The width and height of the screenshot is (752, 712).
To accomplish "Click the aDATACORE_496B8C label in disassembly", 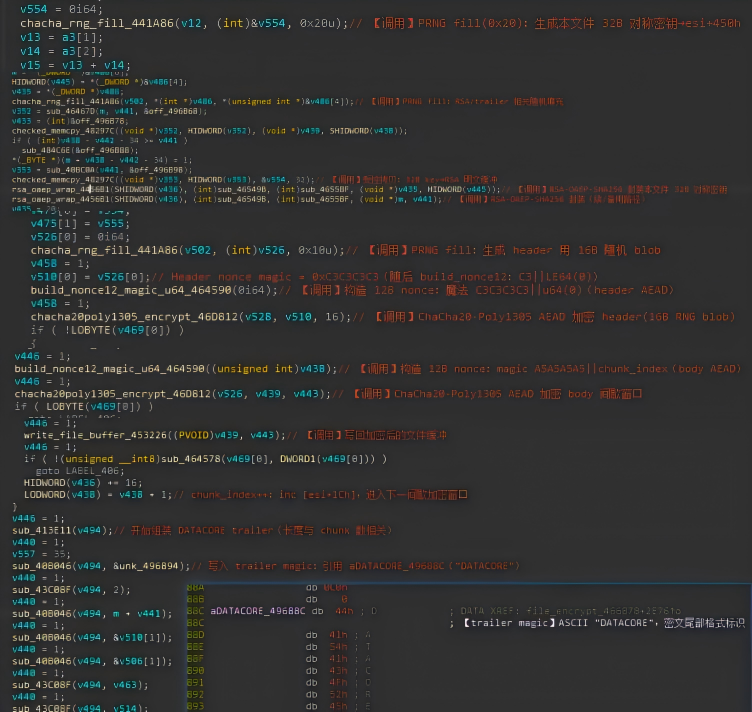I will pos(258,611).
